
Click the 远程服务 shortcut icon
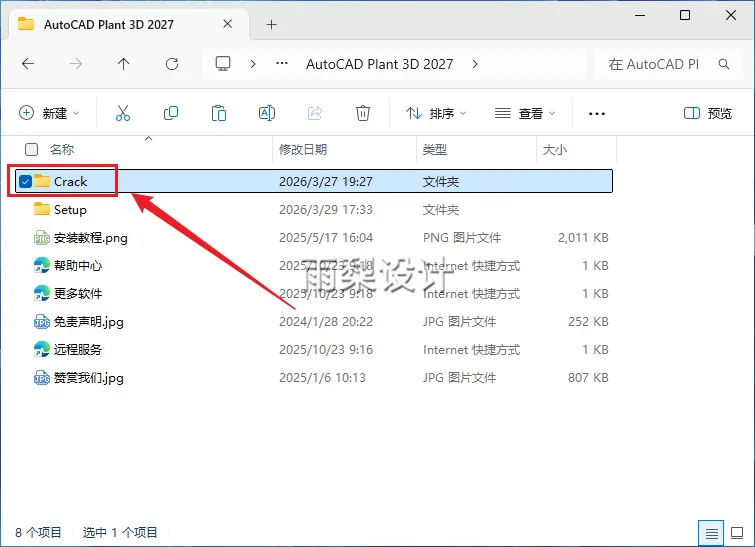pyautogui.click(x=42, y=350)
